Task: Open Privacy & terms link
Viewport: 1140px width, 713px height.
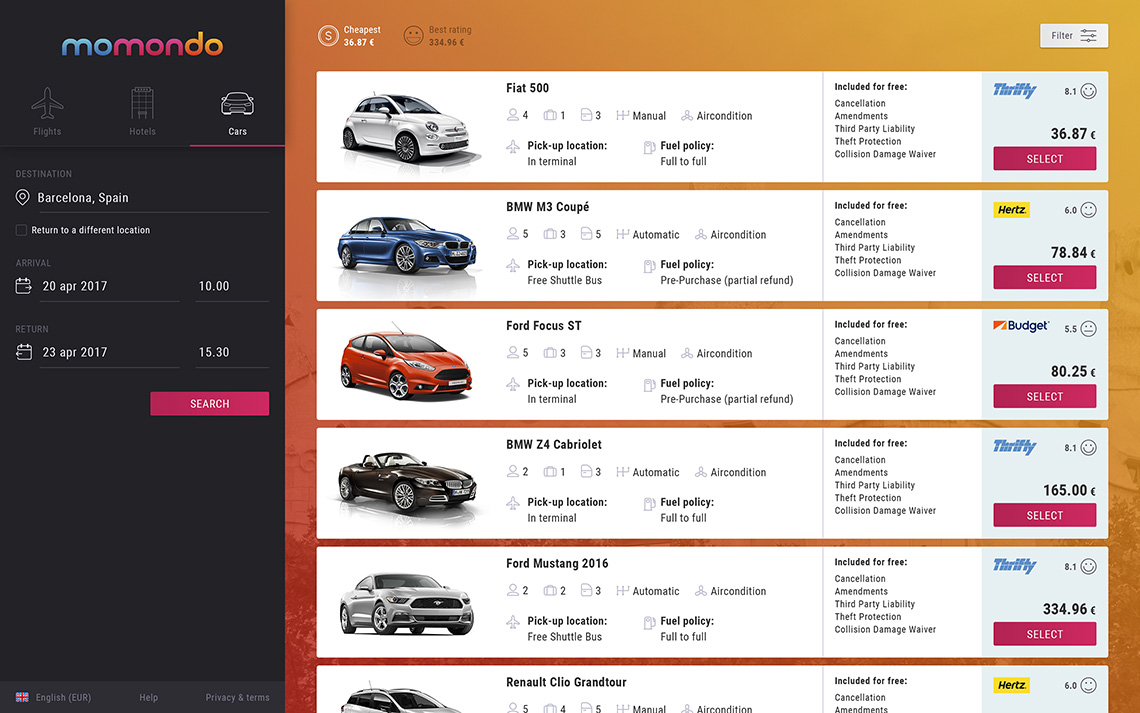Action: pos(237,697)
